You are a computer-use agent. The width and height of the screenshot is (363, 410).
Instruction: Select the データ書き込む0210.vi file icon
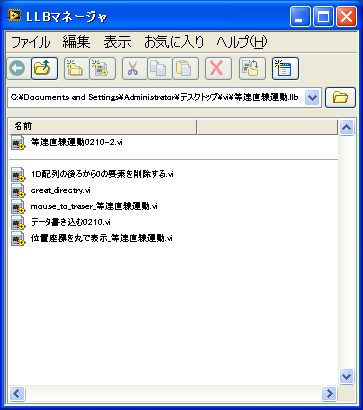pos(18,222)
